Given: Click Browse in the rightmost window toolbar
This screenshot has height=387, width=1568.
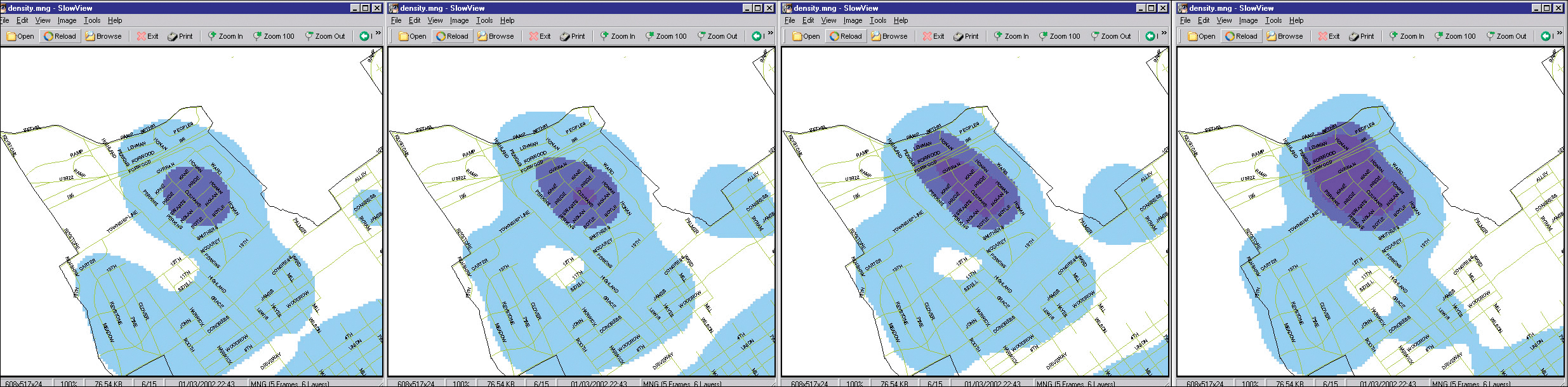Looking at the screenshot, I should point(1285,36).
